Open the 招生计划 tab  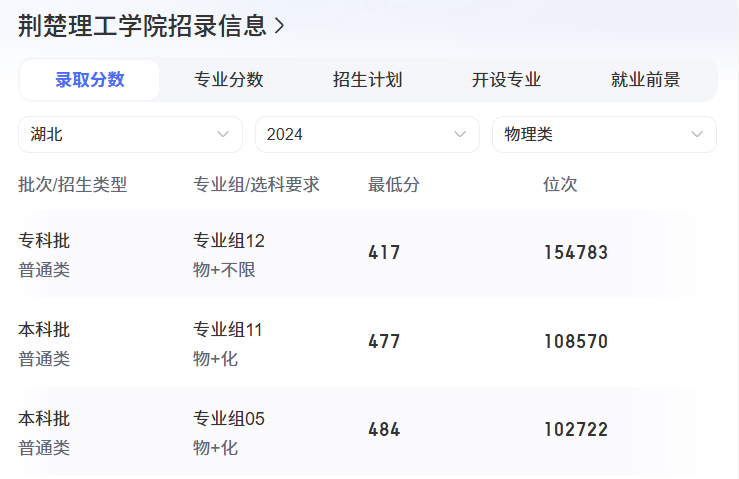tap(367, 80)
